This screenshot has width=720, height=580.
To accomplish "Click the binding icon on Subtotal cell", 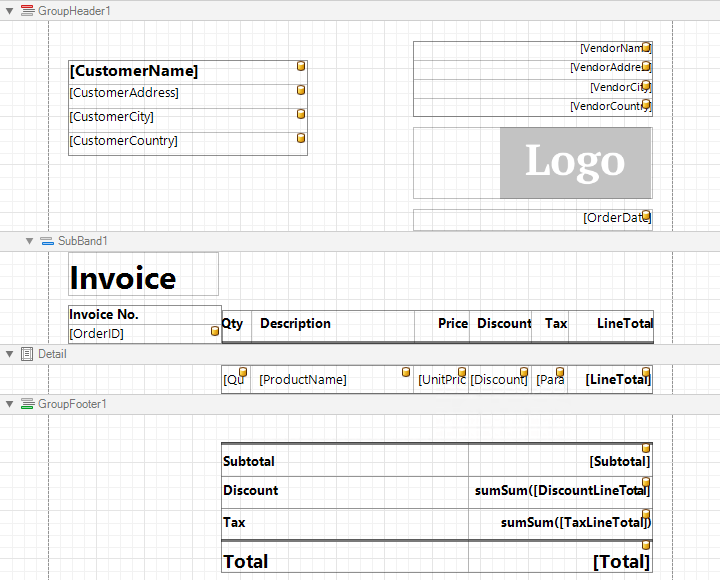I will tap(646, 448).
